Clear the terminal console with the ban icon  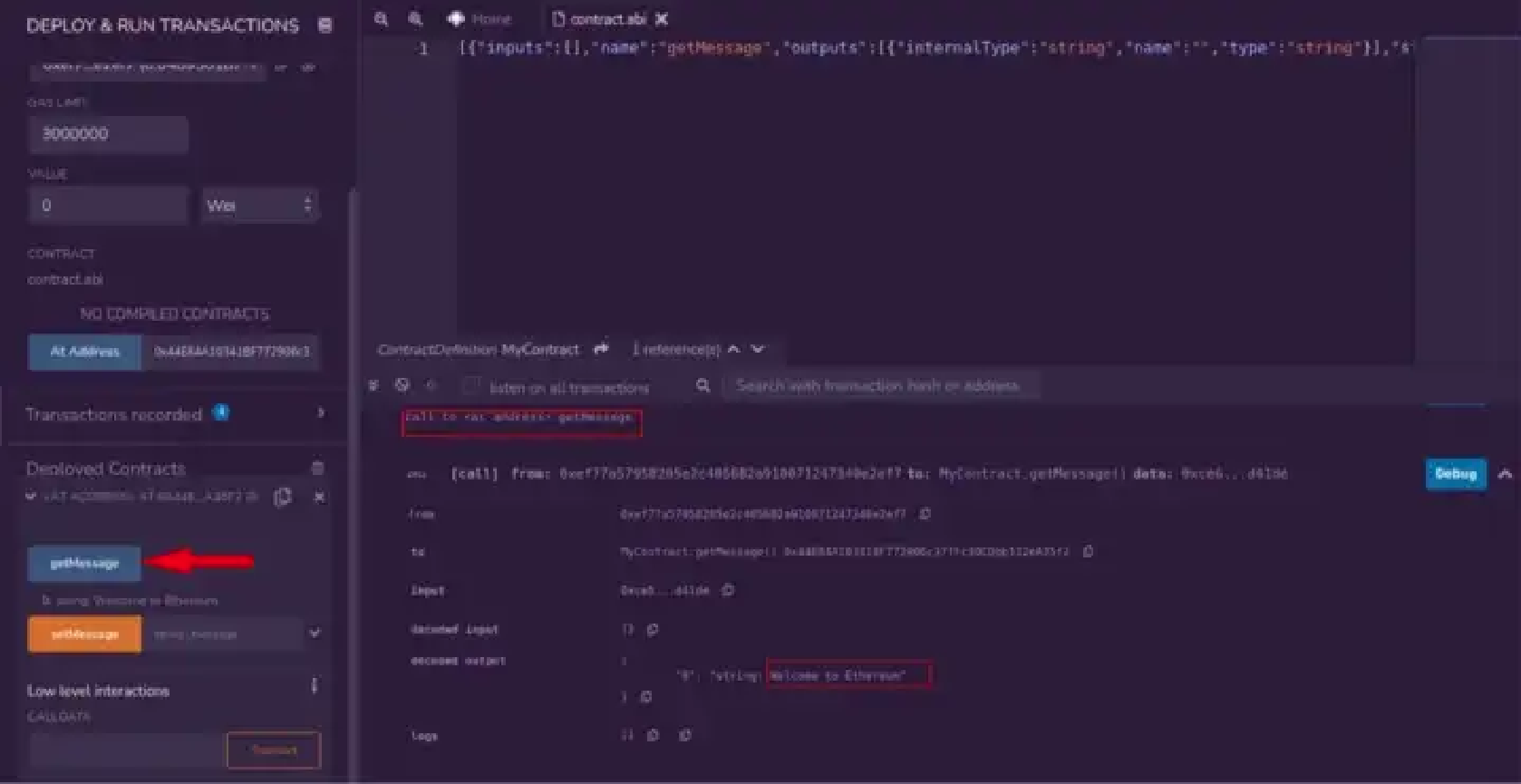pyautogui.click(x=402, y=385)
